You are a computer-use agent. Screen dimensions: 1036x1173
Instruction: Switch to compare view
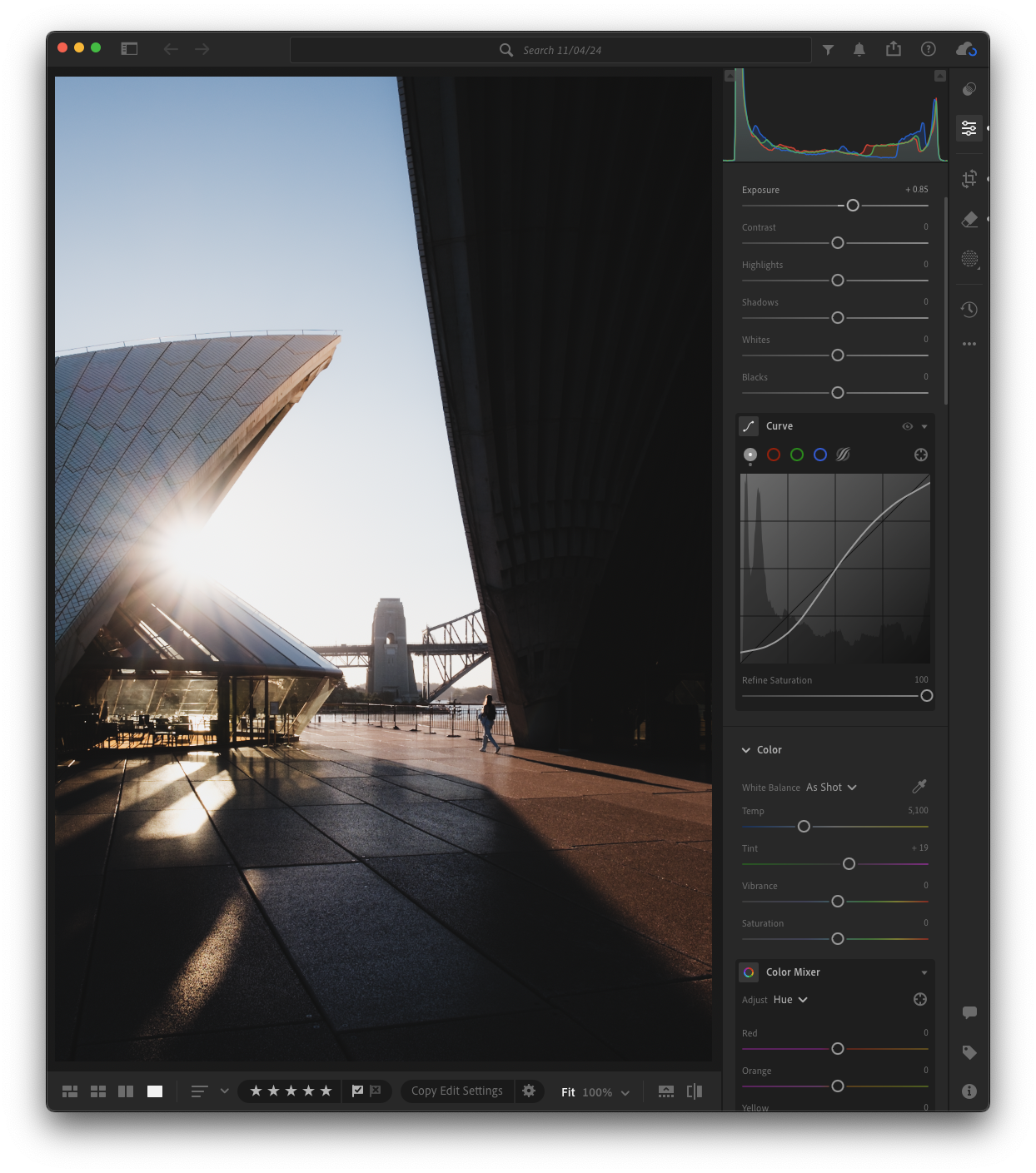coord(126,1091)
